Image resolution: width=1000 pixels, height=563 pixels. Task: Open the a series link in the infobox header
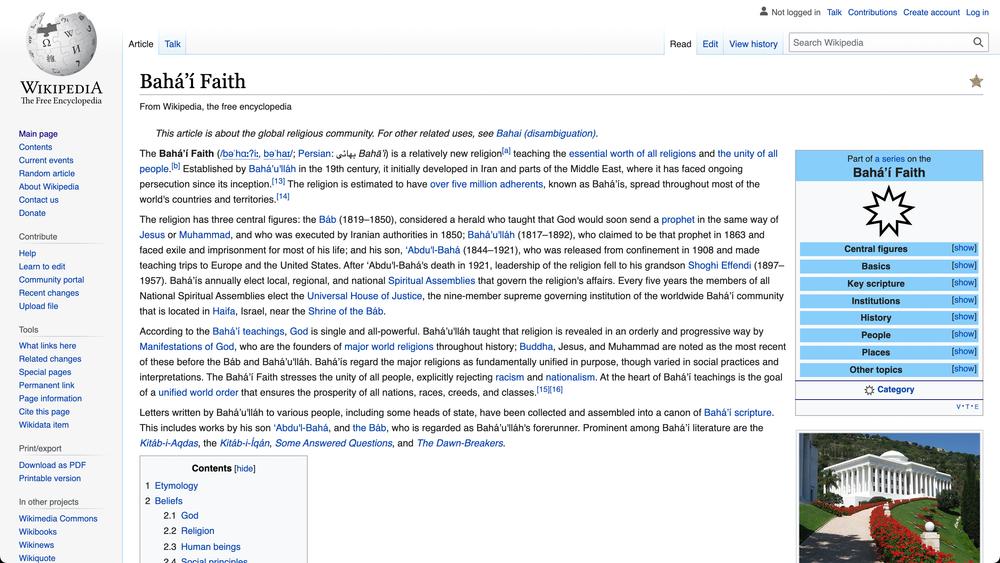coord(889,159)
